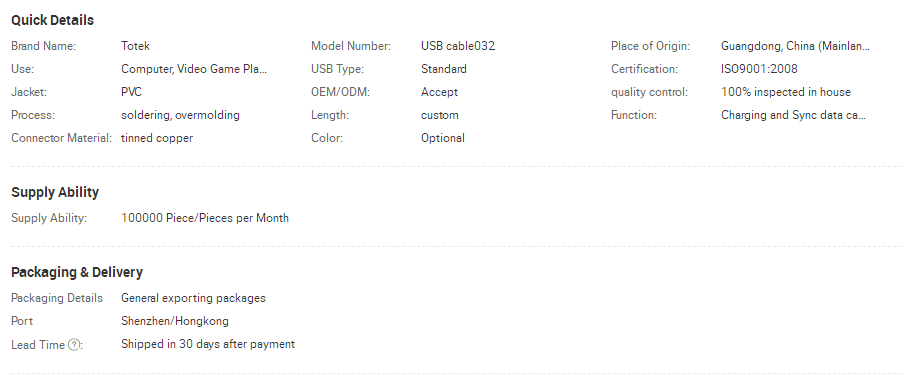The width and height of the screenshot is (904, 378).
Task: Click the Color value Optional
Action: tap(443, 138)
